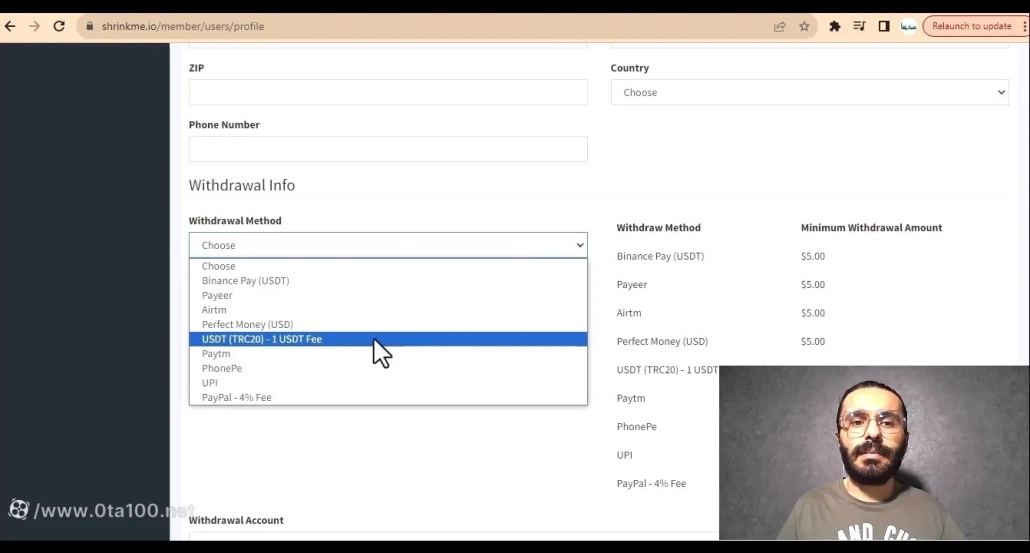Click the ZIP input field
The image size is (1030, 553).
tap(388, 92)
